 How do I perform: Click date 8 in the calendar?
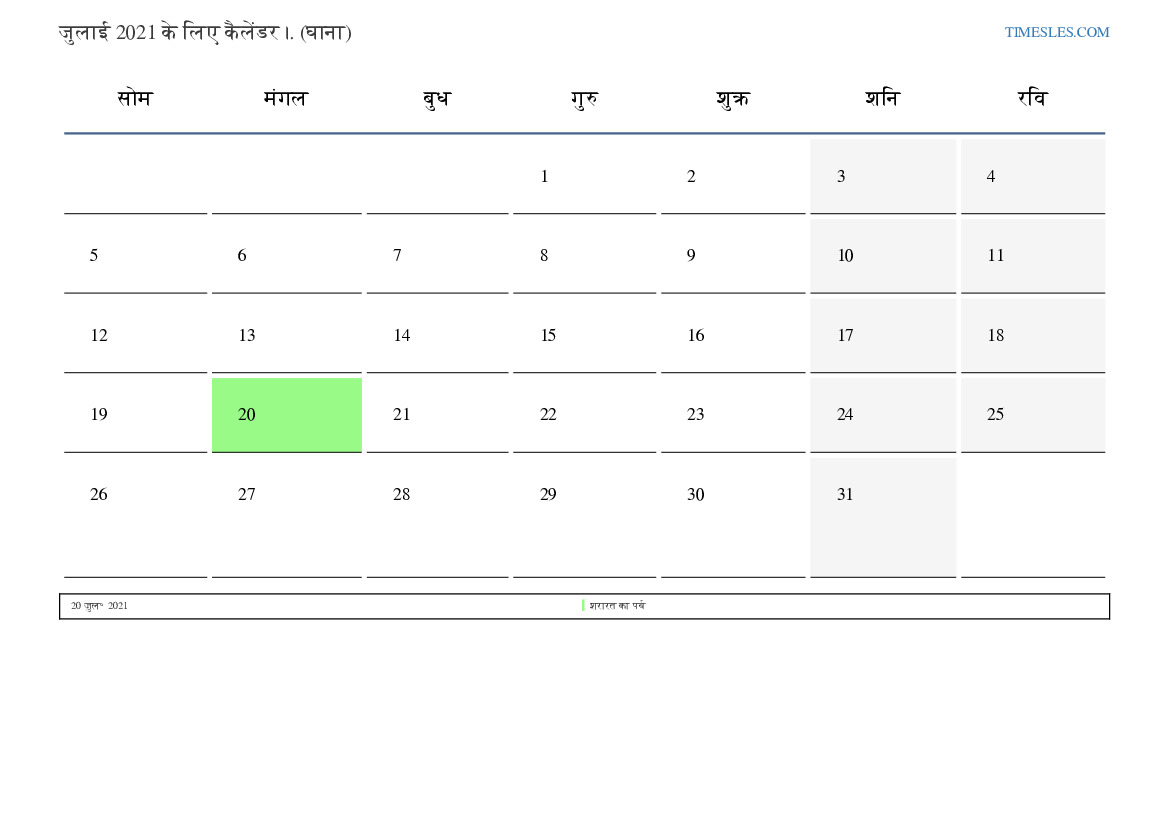[x=584, y=256]
